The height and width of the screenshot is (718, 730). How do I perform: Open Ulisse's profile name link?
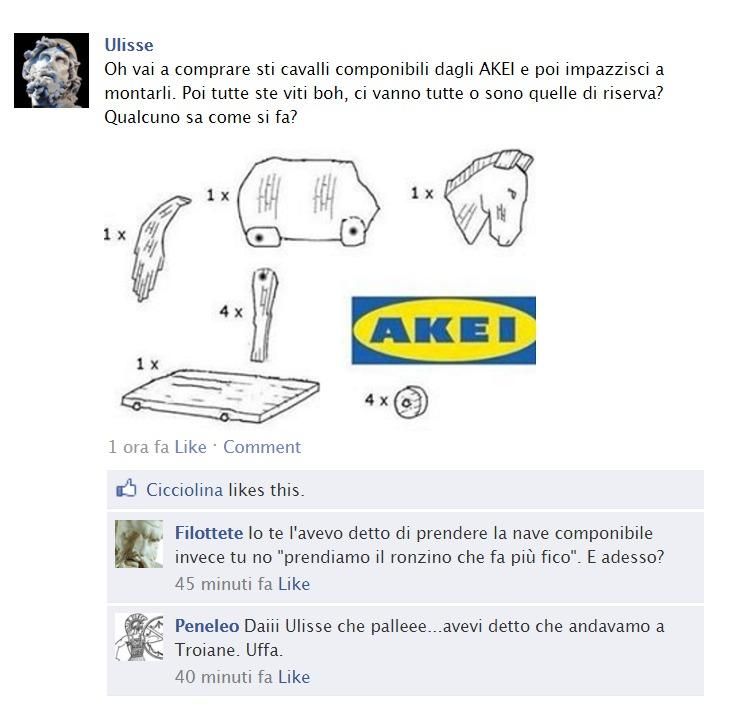tap(129, 45)
